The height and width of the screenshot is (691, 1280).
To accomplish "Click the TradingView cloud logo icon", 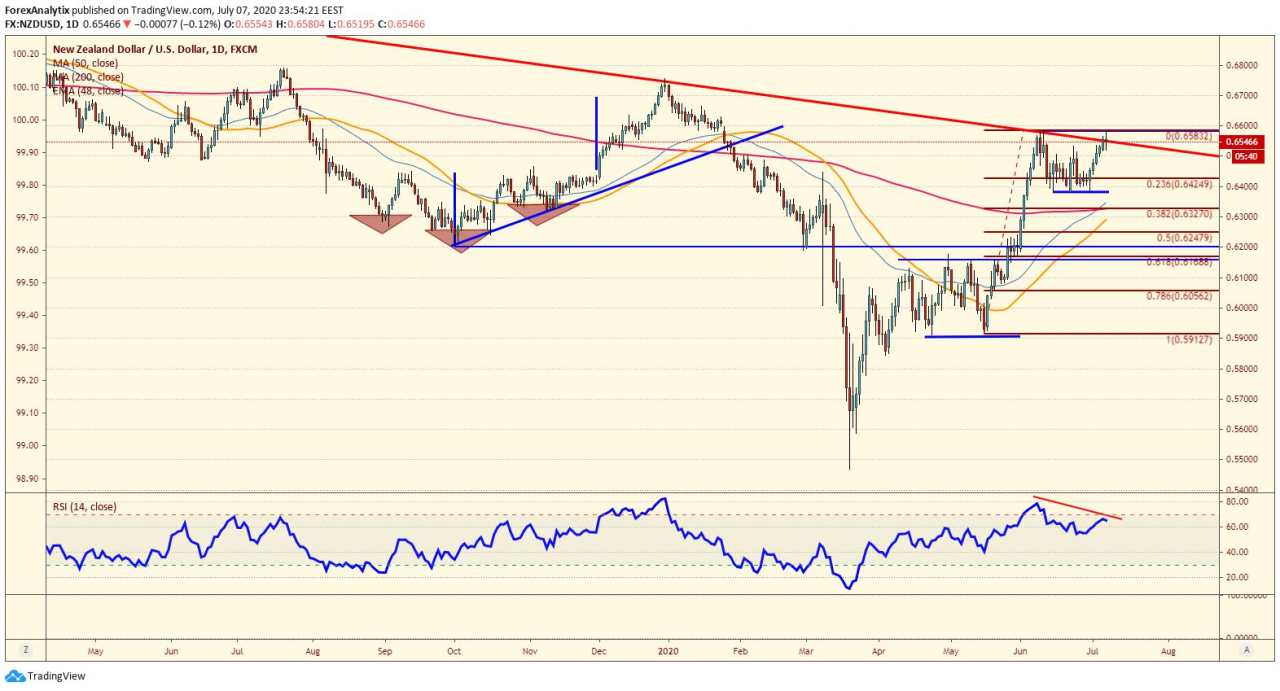I will [14, 676].
